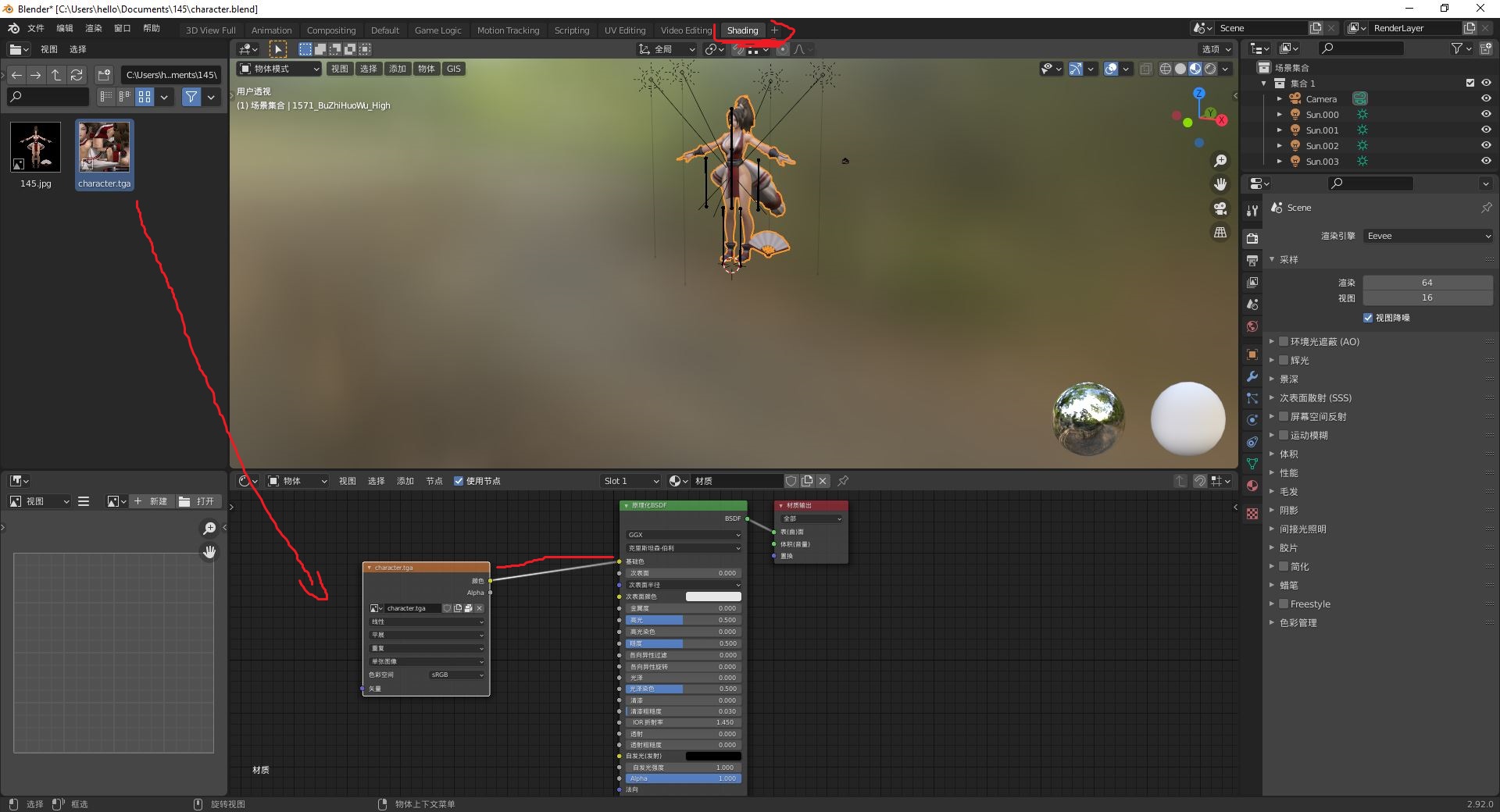Refresh the file browser listing
The height and width of the screenshot is (812, 1500).
point(77,75)
